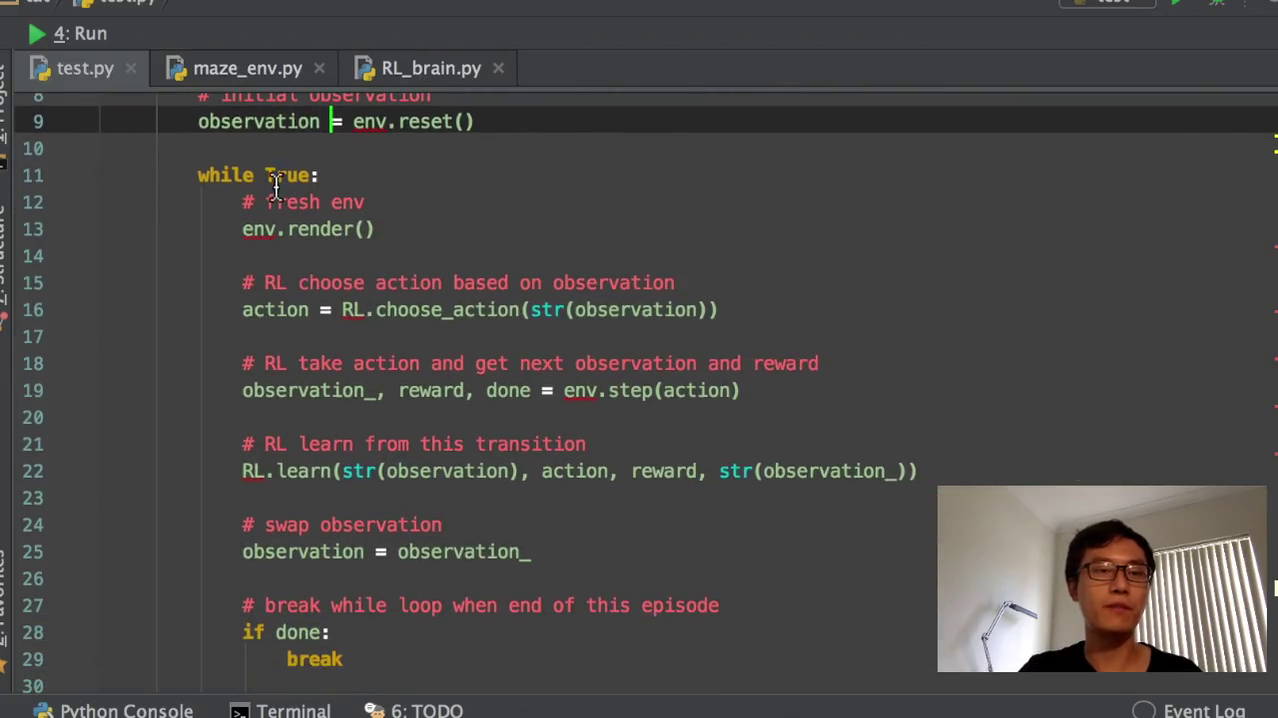Click the webcam video thumbnail
The width and height of the screenshot is (1278, 718).
[x=1101, y=579]
